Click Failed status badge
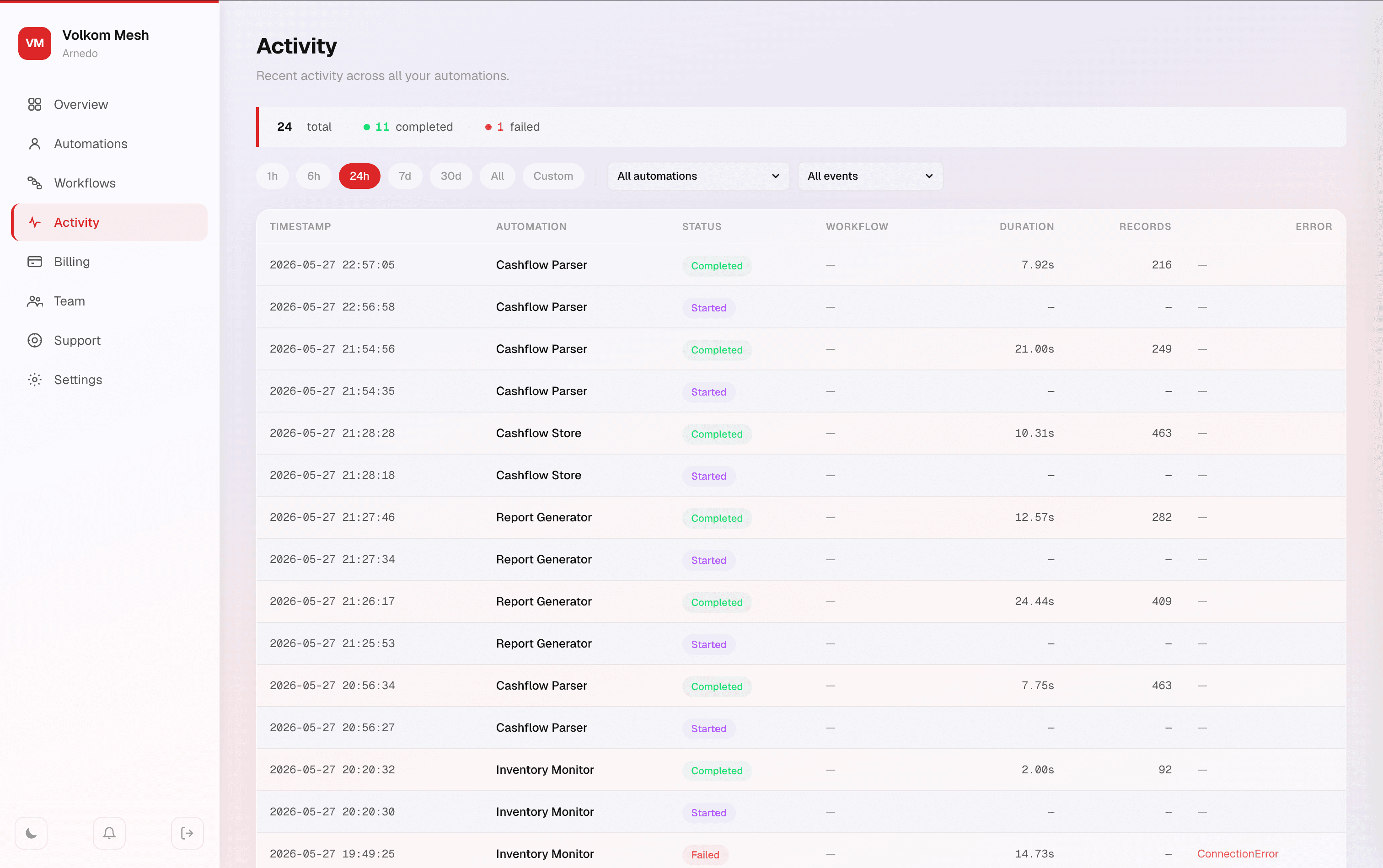Viewport: 1383px width, 868px height. tap(705, 854)
